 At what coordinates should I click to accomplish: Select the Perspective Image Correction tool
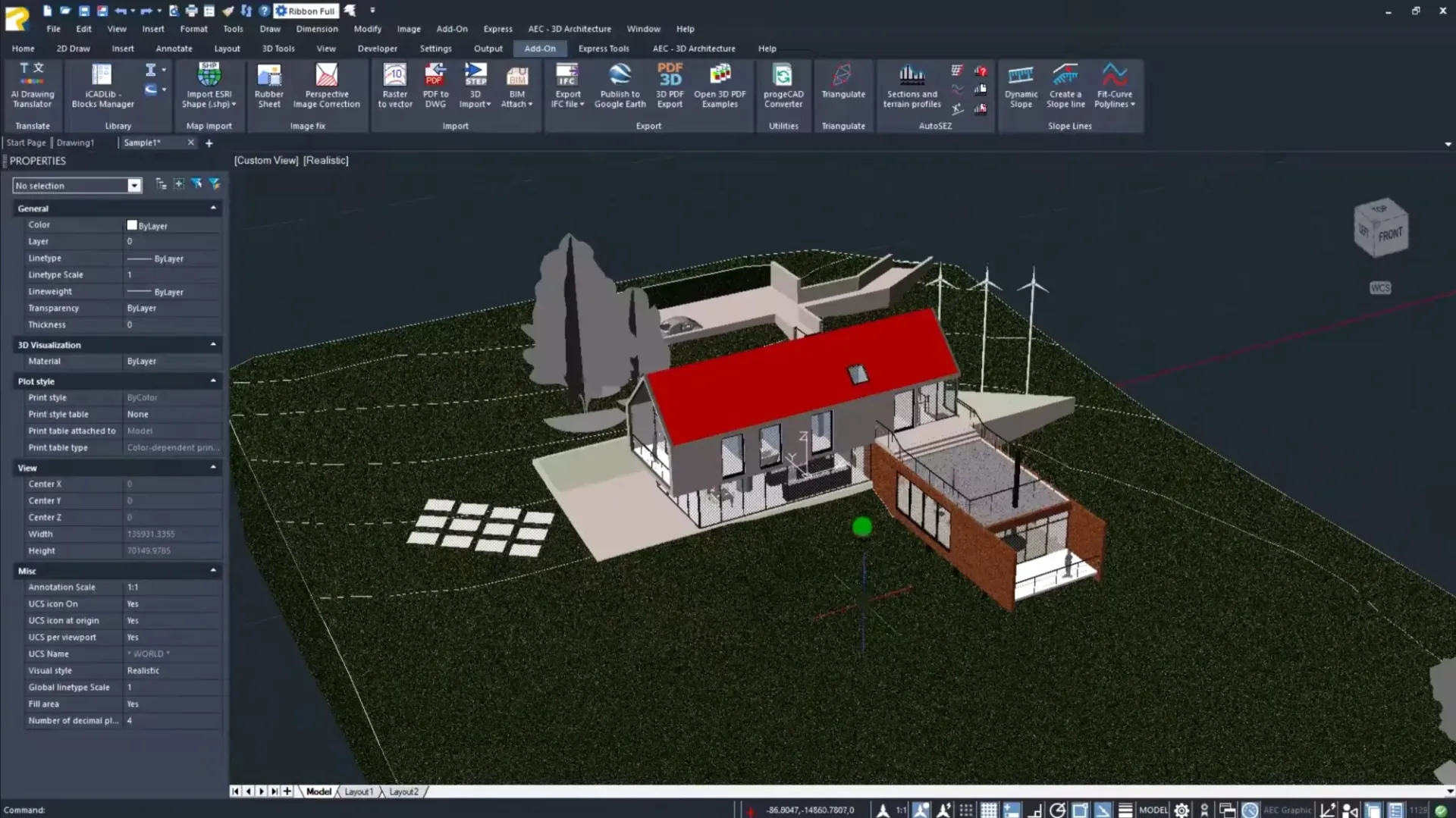point(326,85)
